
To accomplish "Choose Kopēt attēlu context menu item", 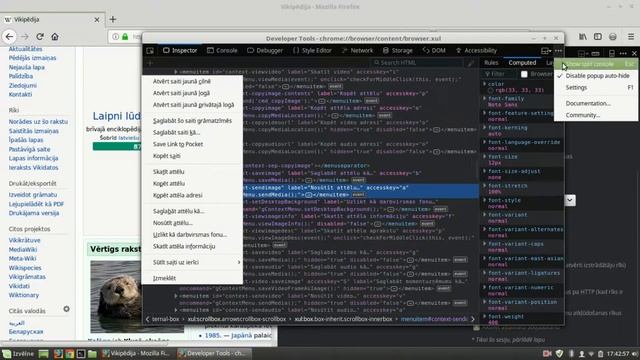I will coord(192,184).
